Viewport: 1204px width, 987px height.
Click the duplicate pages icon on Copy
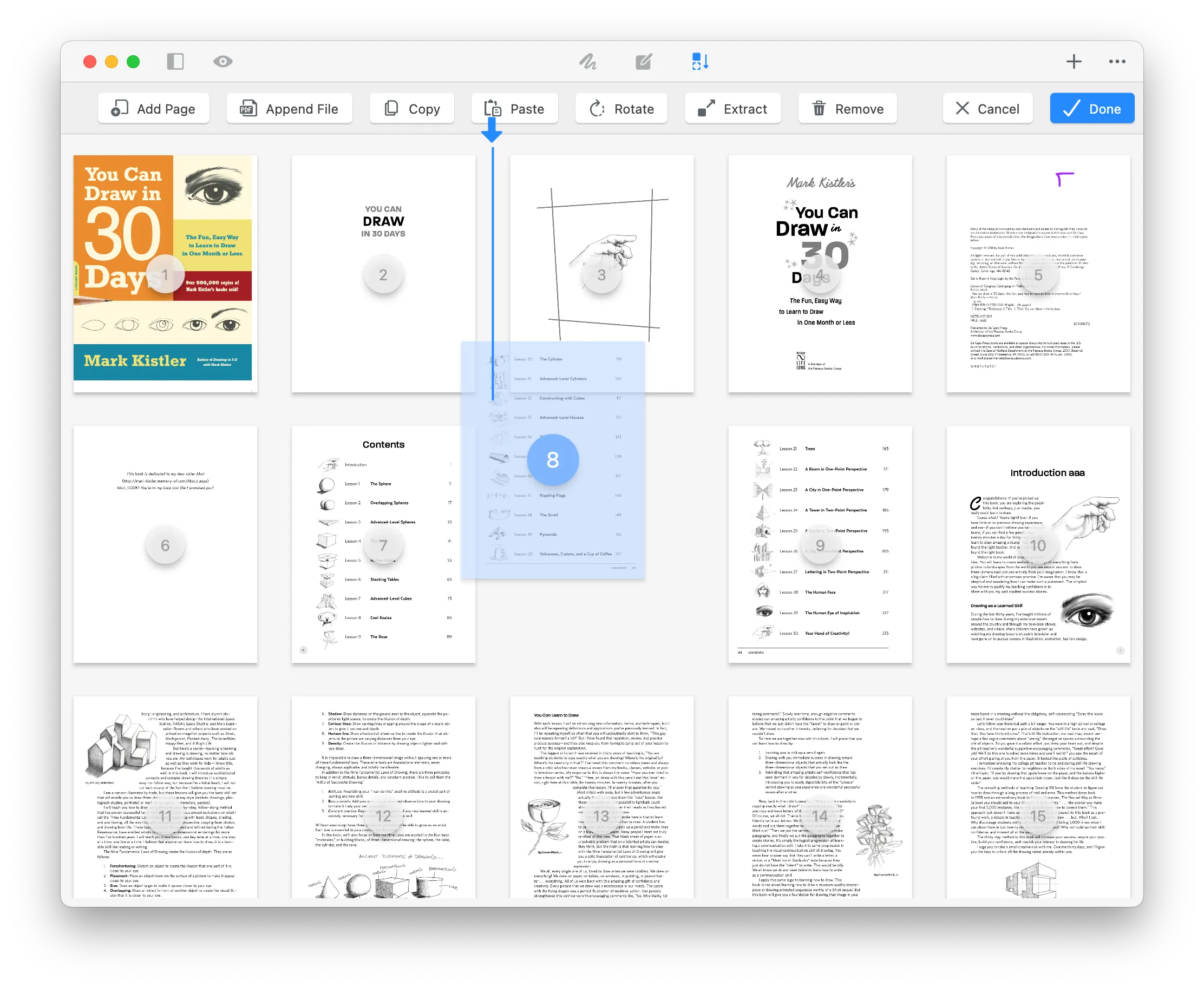coord(391,108)
